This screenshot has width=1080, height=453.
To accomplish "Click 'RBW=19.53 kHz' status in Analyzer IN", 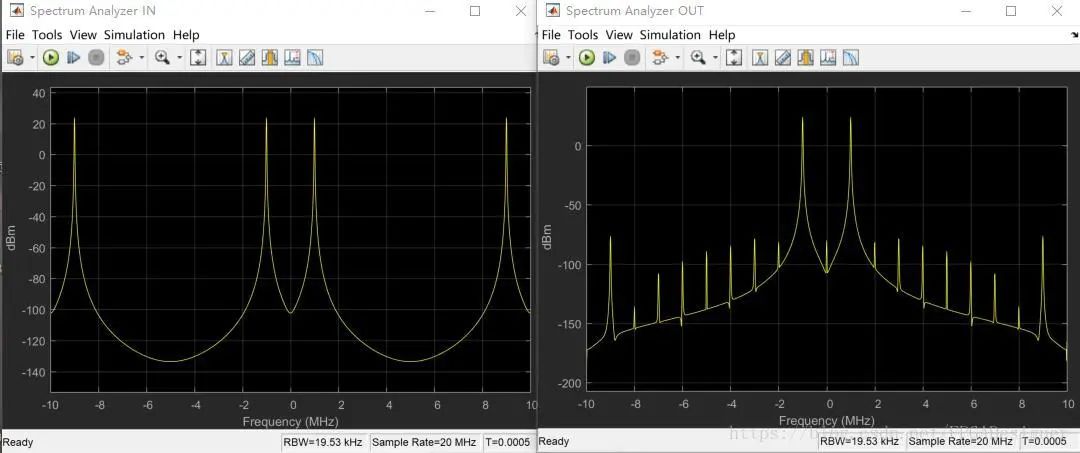I will click(x=324, y=442).
